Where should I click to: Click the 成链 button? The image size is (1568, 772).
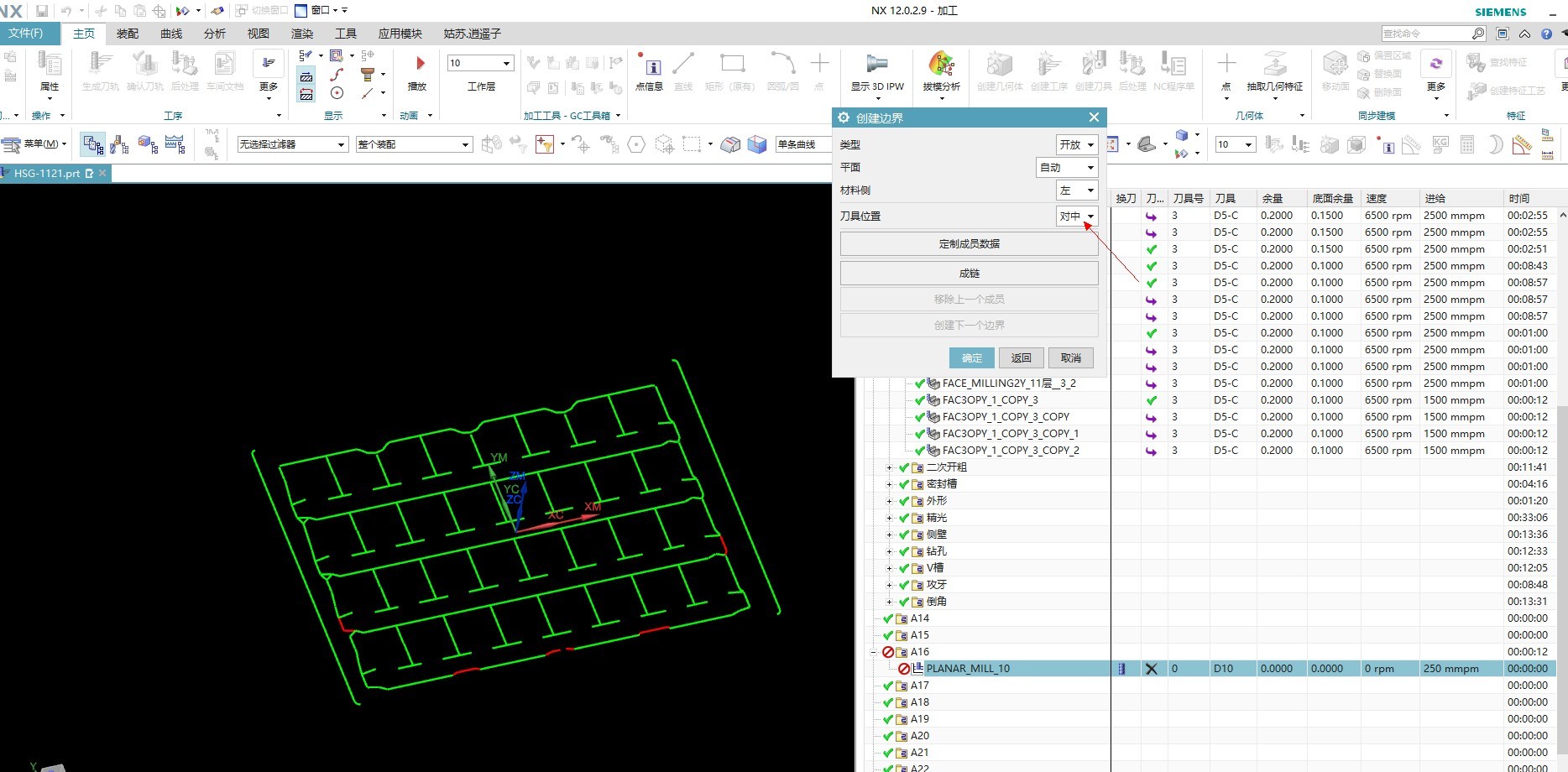(x=969, y=273)
